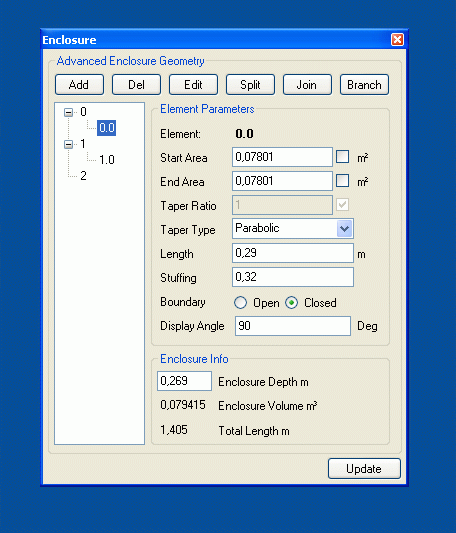456x533 pixels.
Task: Tick the Start Area checkbox
Action: click(x=342, y=157)
